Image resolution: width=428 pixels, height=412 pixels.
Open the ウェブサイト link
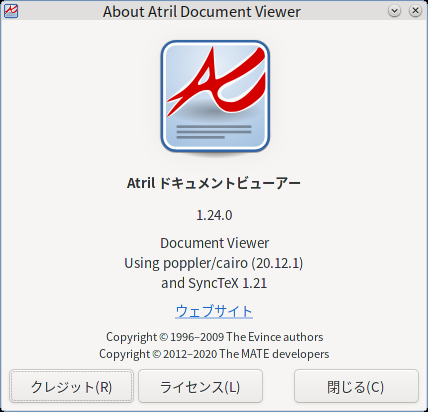[x=214, y=311]
